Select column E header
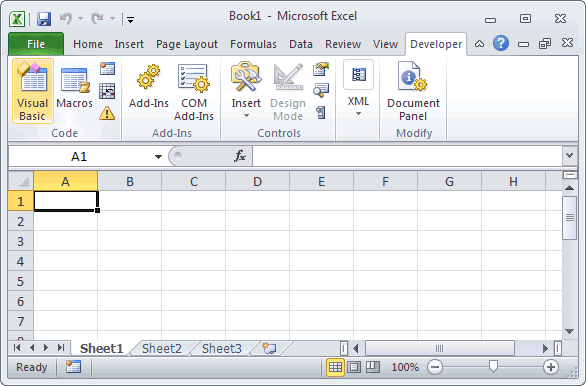 321,181
